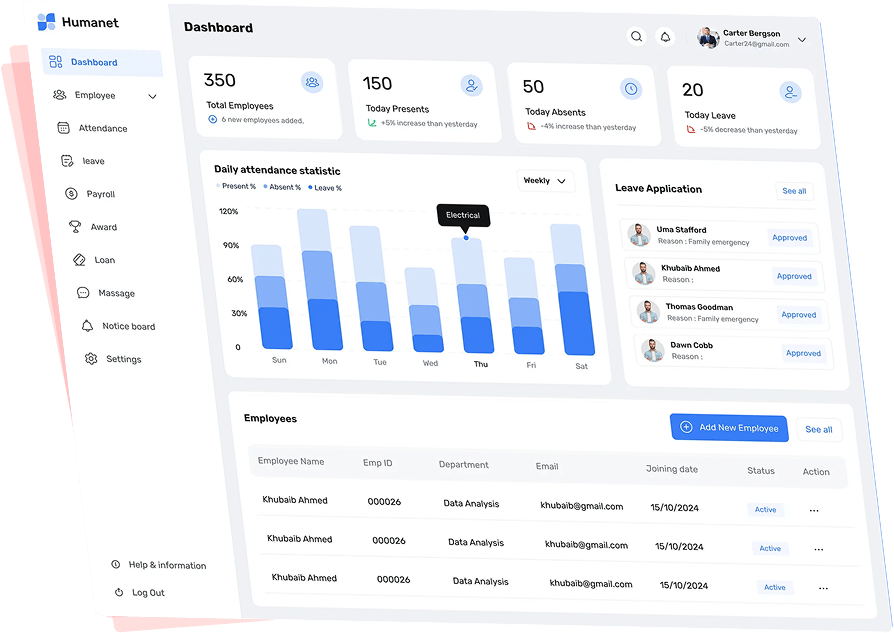The width and height of the screenshot is (894, 633).
Task: Open the Weekly period dropdown
Action: point(546,181)
